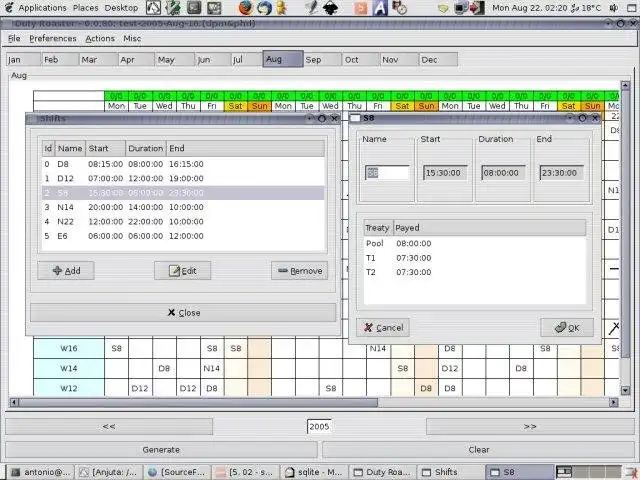Screen dimensions: 640x480
Task: Open the Anjuta letter-A launcher icon
Action: point(380,8)
